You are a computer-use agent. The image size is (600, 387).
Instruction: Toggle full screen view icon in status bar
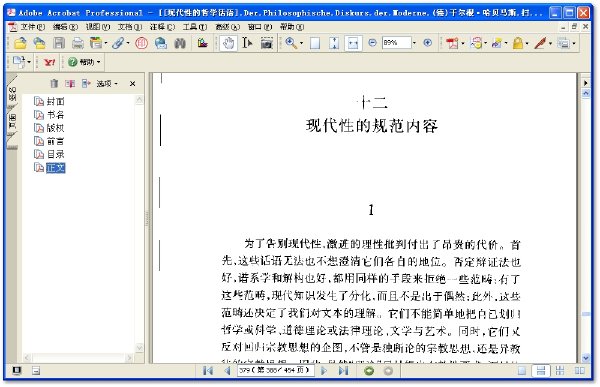[x=17, y=371]
